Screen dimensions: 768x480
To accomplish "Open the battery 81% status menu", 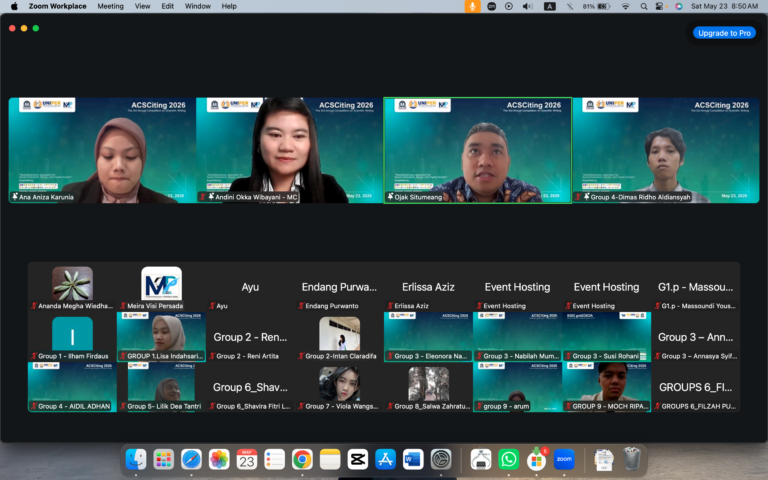I will click(x=596, y=6).
